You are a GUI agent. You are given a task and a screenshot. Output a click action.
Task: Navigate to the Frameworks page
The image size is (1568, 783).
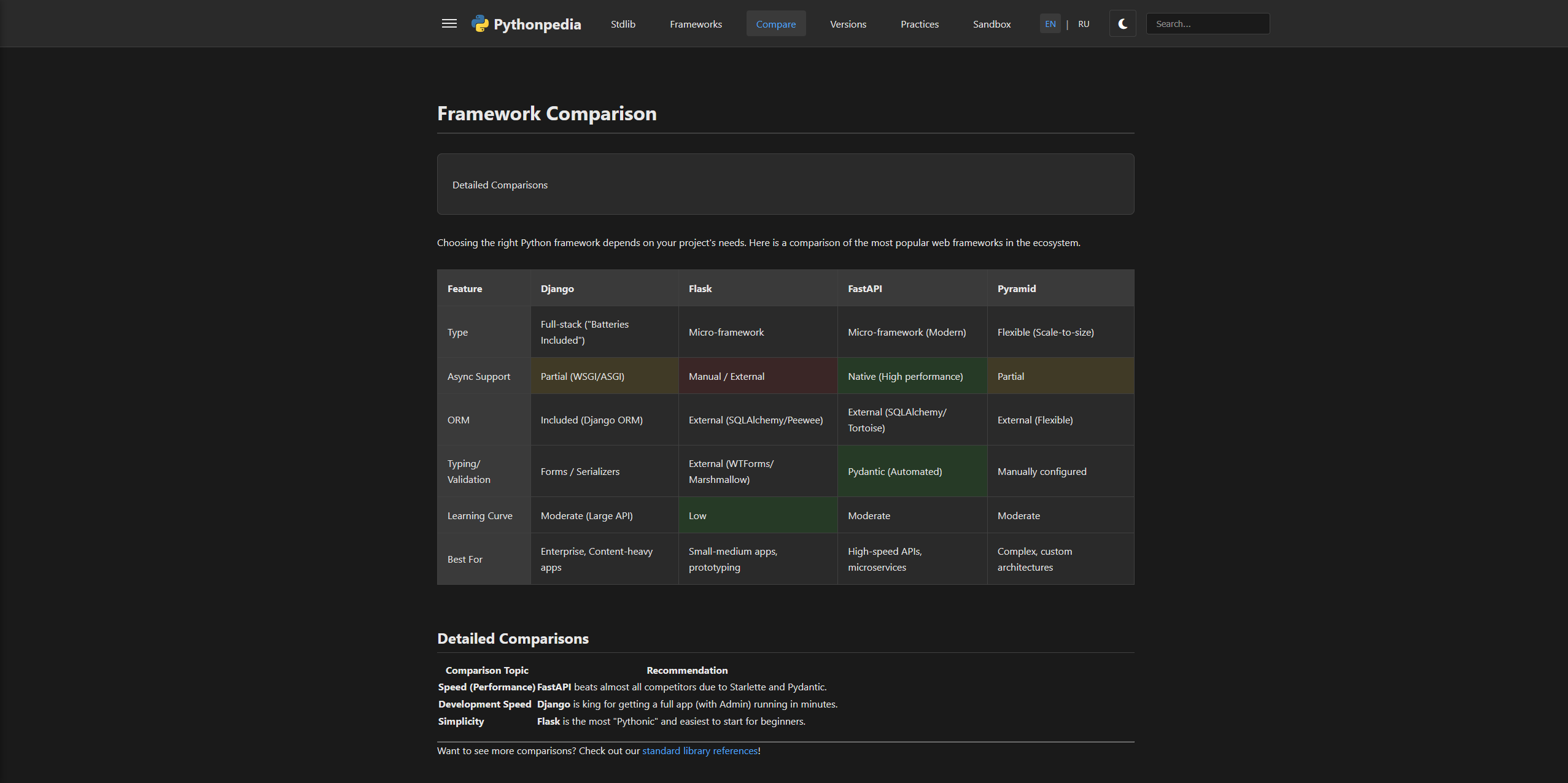tap(695, 24)
